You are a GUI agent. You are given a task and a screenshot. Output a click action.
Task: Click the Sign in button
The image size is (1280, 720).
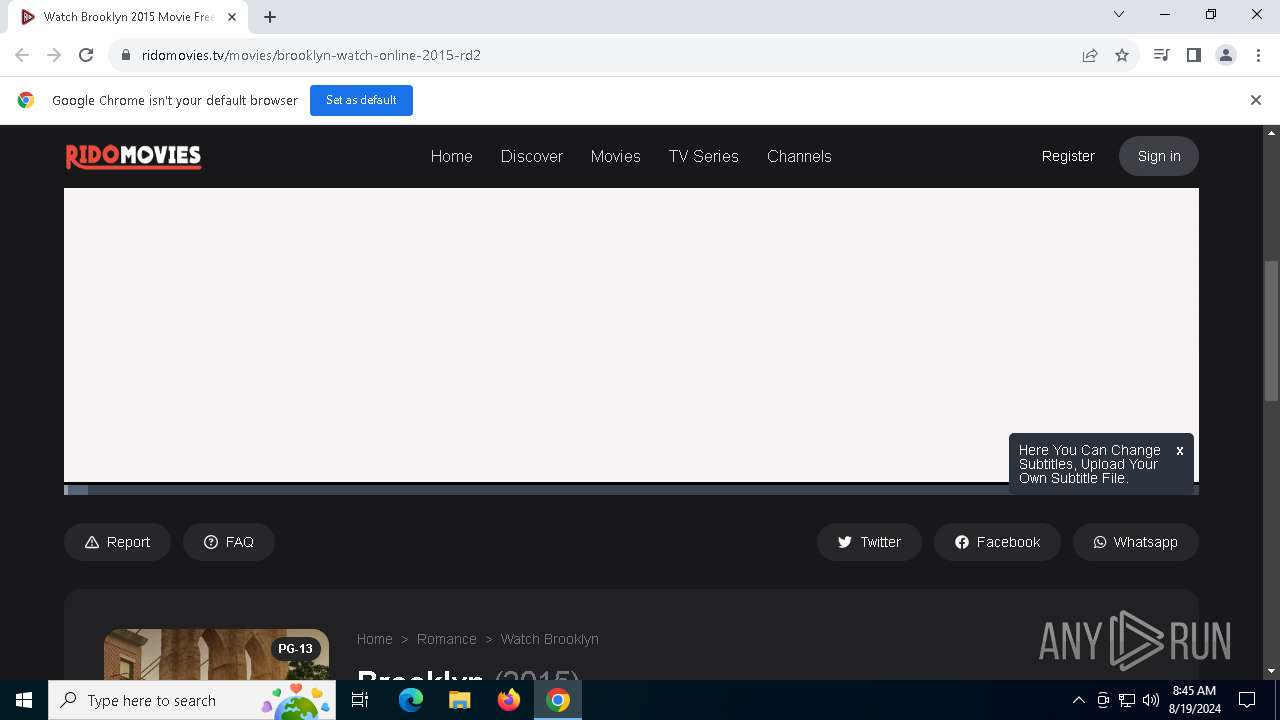1159,156
